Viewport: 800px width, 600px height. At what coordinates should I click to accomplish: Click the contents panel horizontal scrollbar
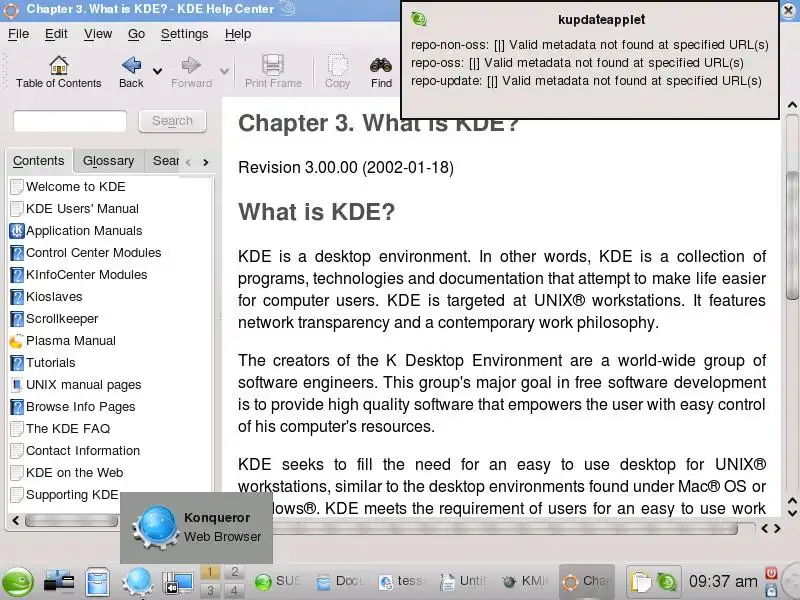pos(71,520)
